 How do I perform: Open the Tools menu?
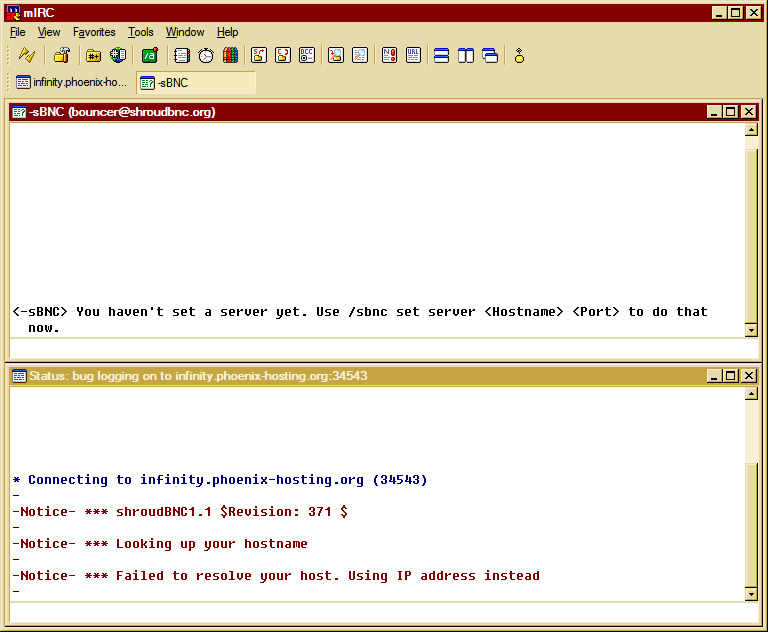tap(141, 32)
